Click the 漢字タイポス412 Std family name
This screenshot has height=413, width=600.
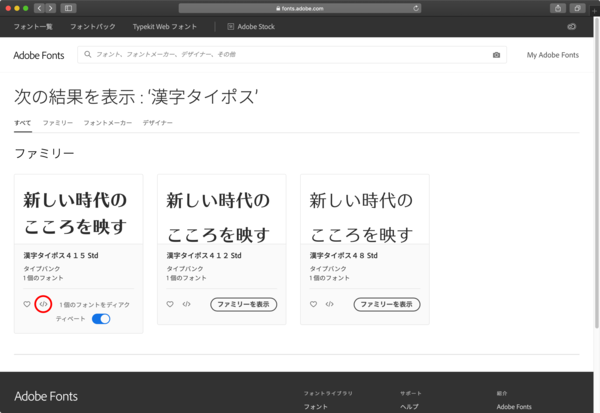tap(204, 255)
